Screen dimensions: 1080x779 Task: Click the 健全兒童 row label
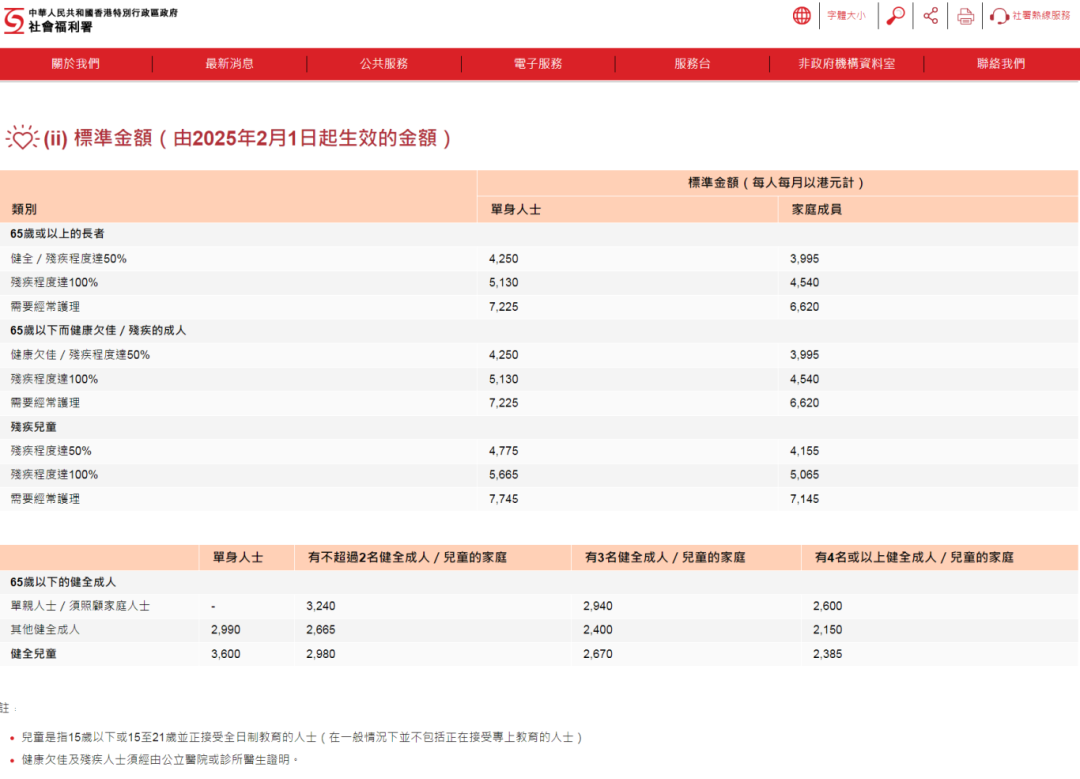(33, 653)
